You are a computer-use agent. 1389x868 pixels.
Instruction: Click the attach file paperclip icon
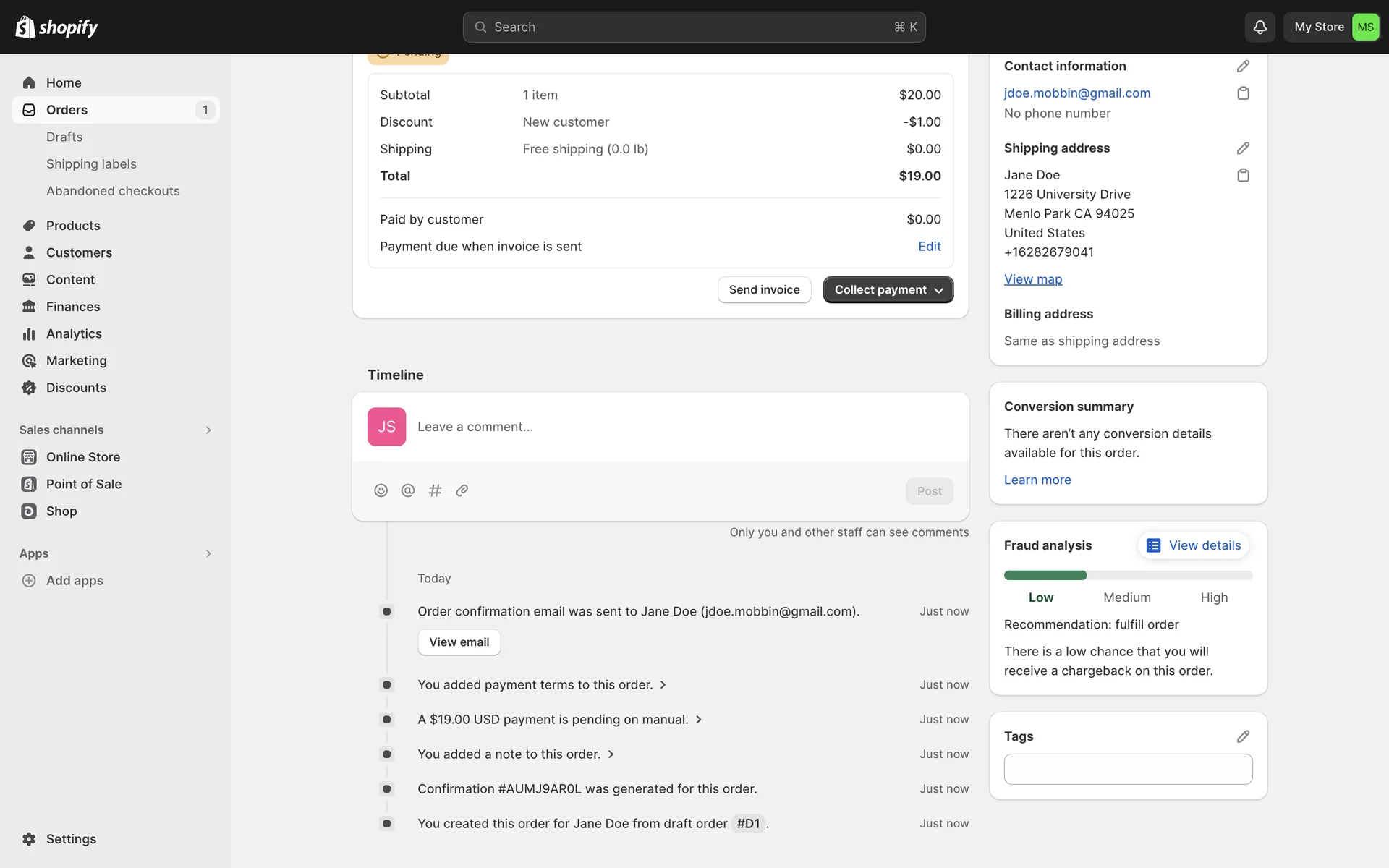462,490
